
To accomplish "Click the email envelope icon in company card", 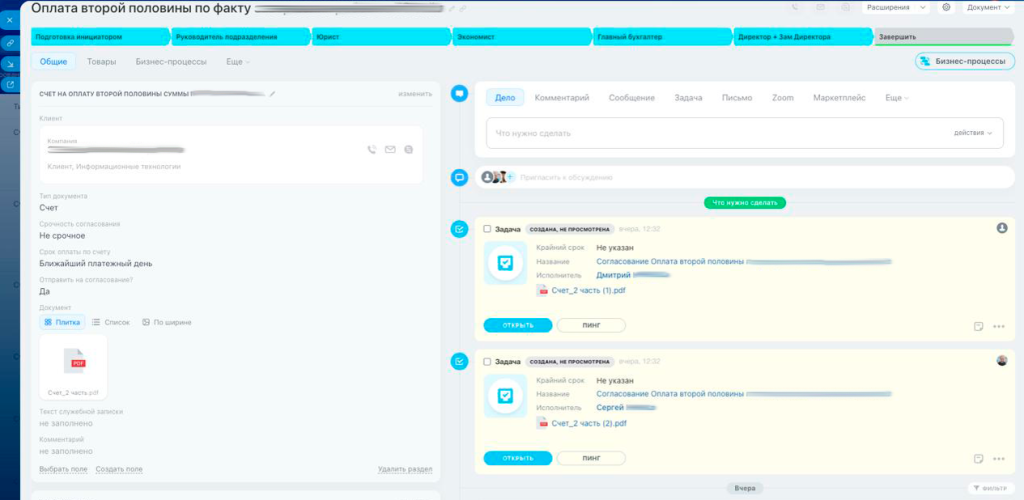I will (390, 149).
